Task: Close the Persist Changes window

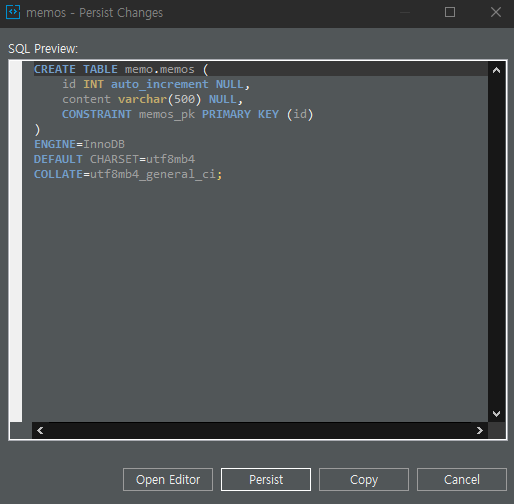Action: point(496,12)
